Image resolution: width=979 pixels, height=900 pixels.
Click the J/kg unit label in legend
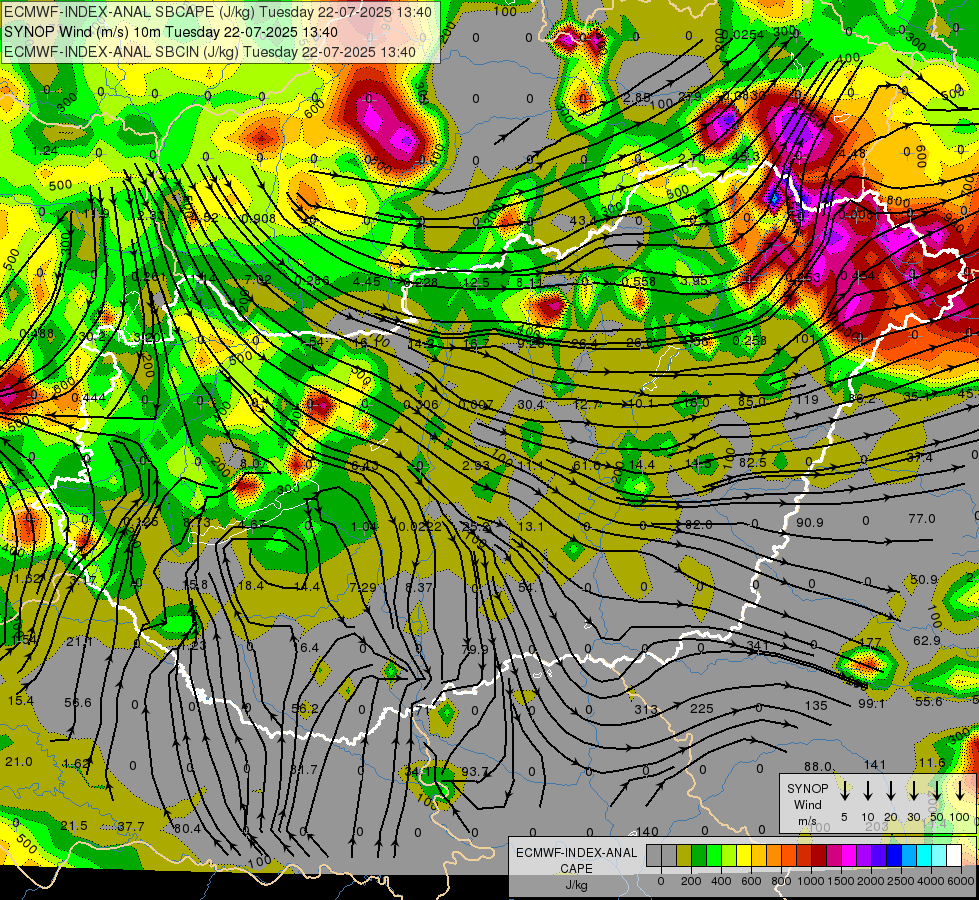[576, 885]
